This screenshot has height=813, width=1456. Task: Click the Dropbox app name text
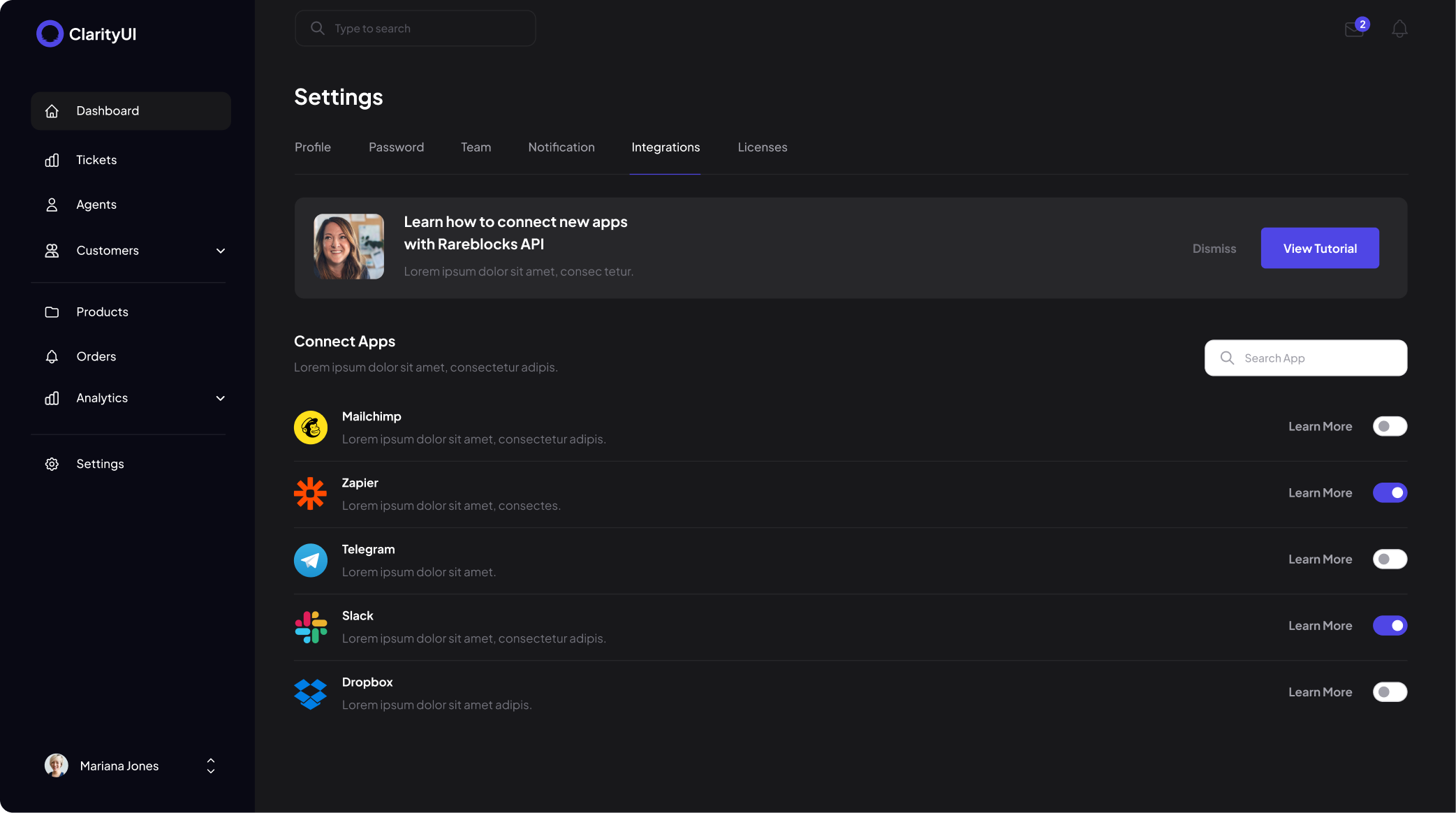367,682
